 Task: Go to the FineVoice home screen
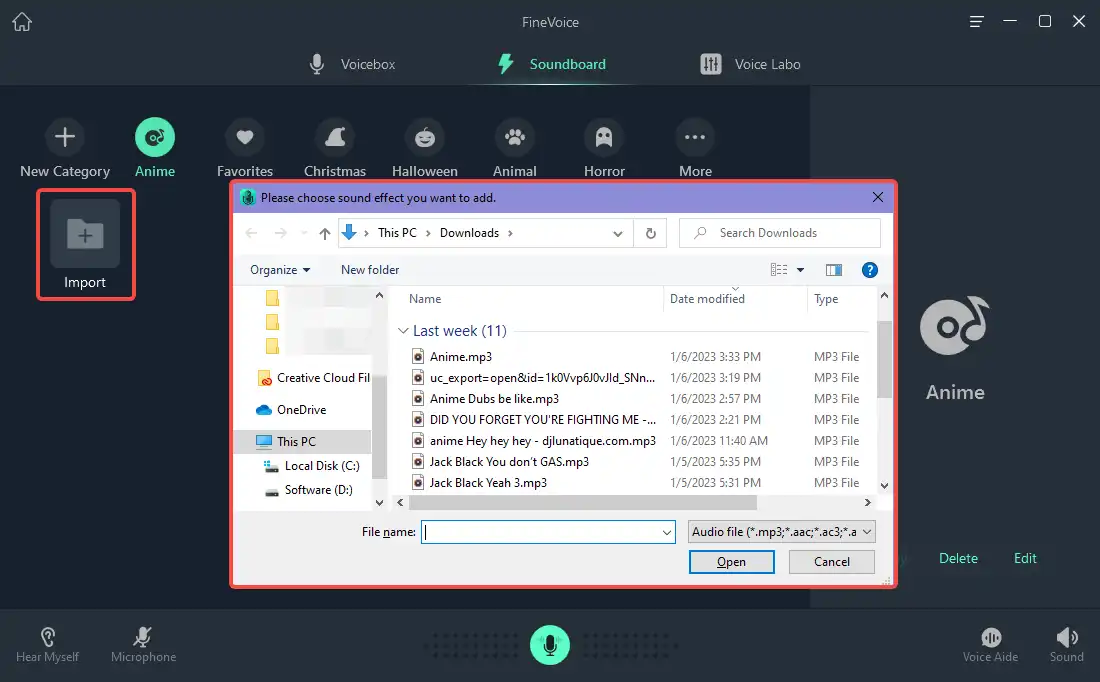point(22,22)
